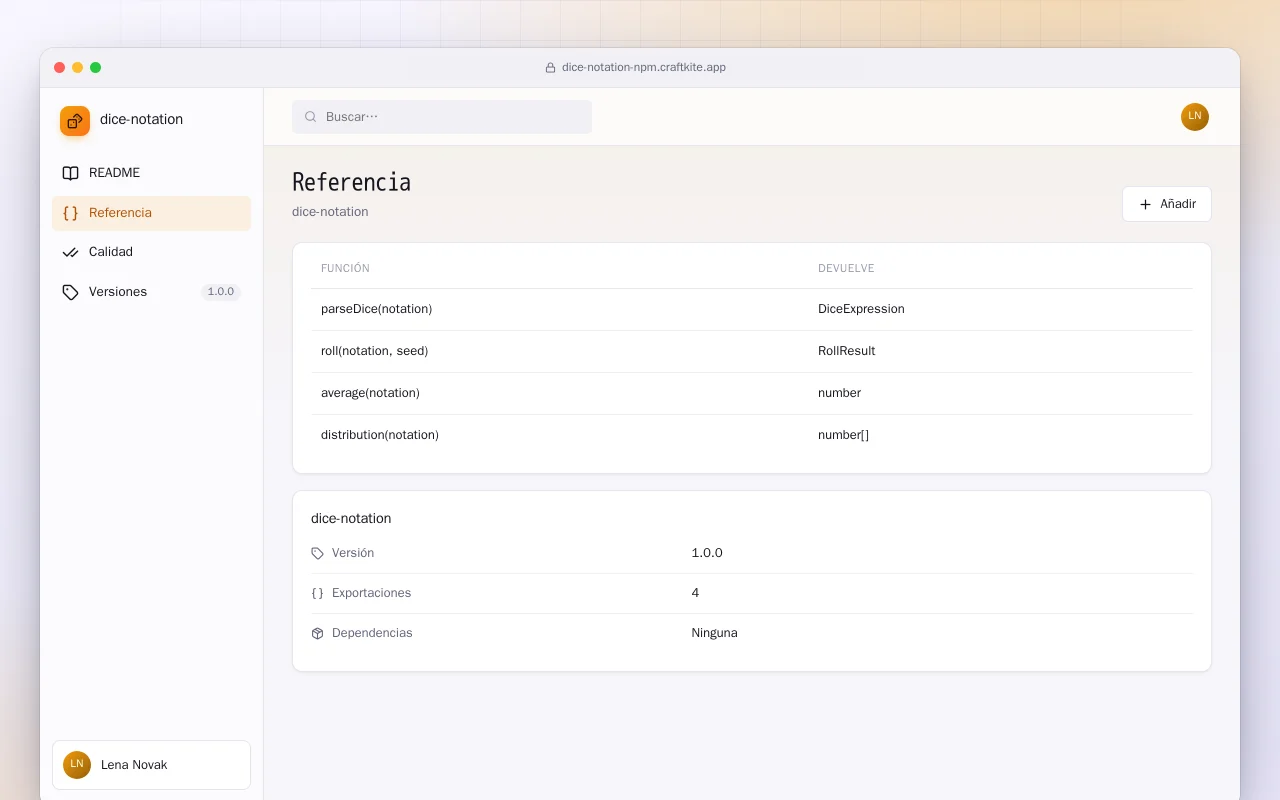
Task: Click the dice-notation-npm.craftkite.app address bar
Action: coord(636,68)
